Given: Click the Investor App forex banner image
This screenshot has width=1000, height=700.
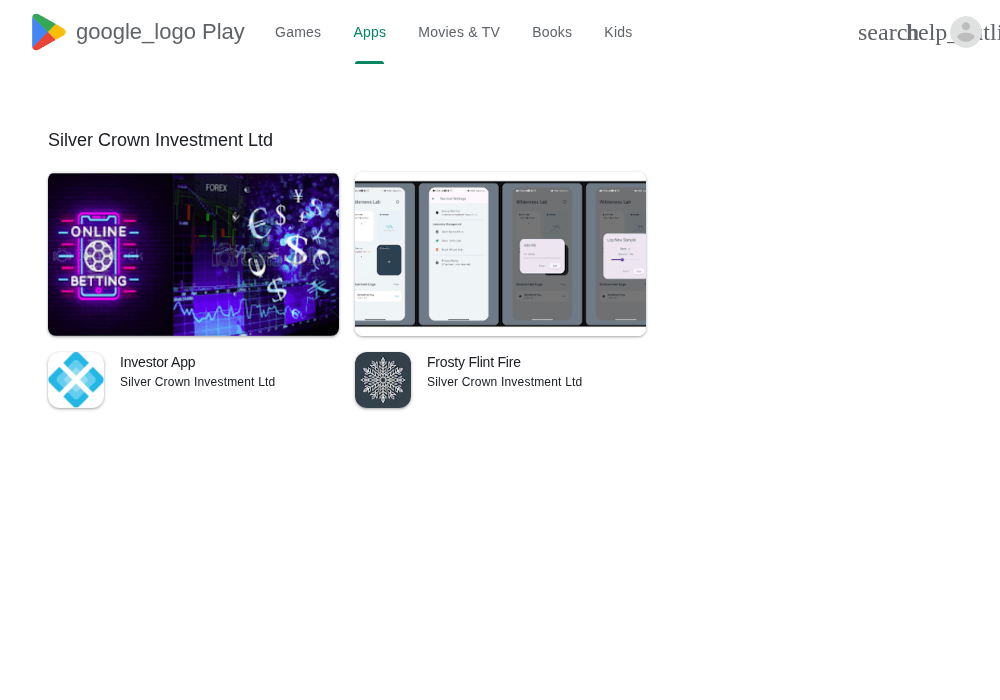Looking at the screenshot, I should coord(193,254).
